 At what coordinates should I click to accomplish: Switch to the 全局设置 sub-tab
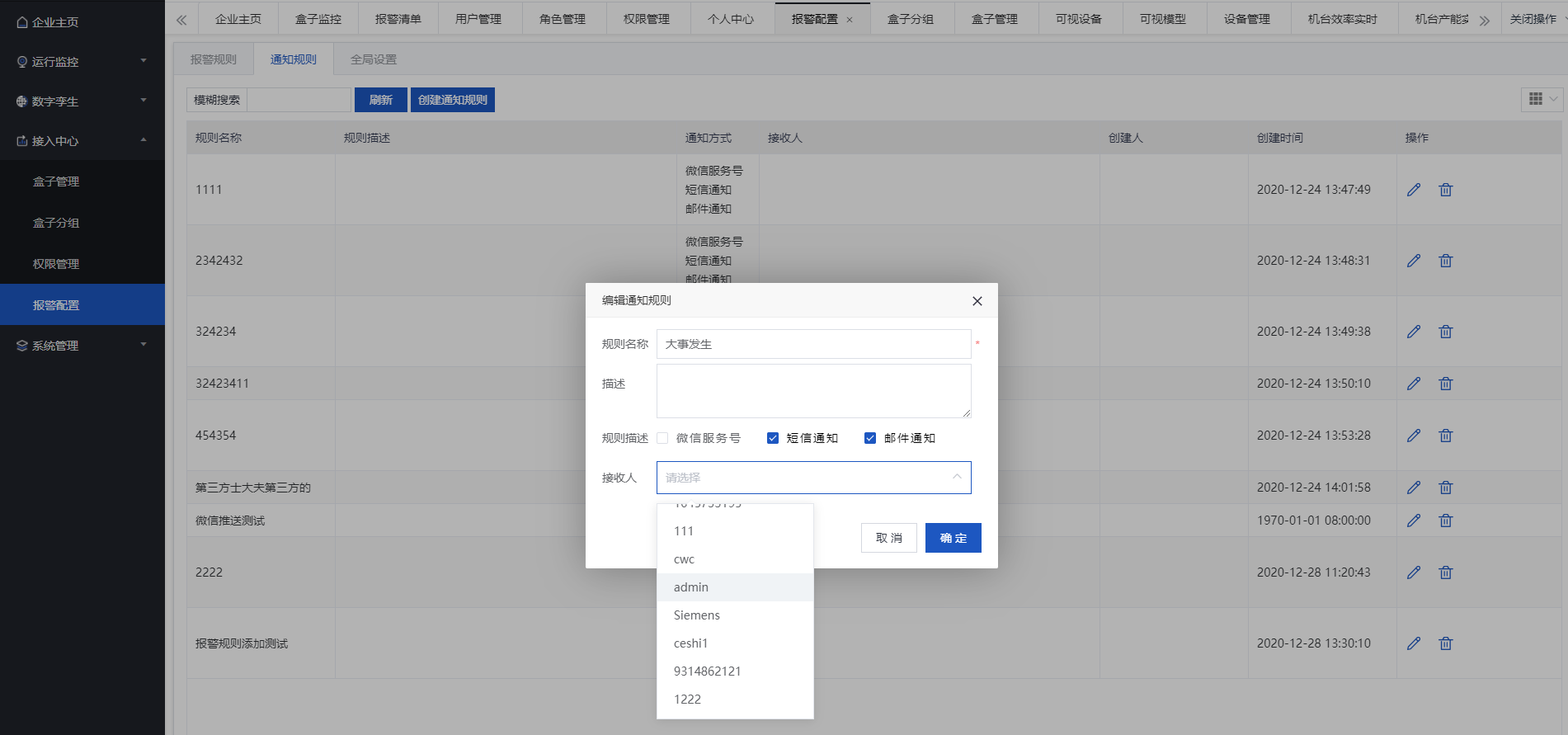click(x=374, y=59)
